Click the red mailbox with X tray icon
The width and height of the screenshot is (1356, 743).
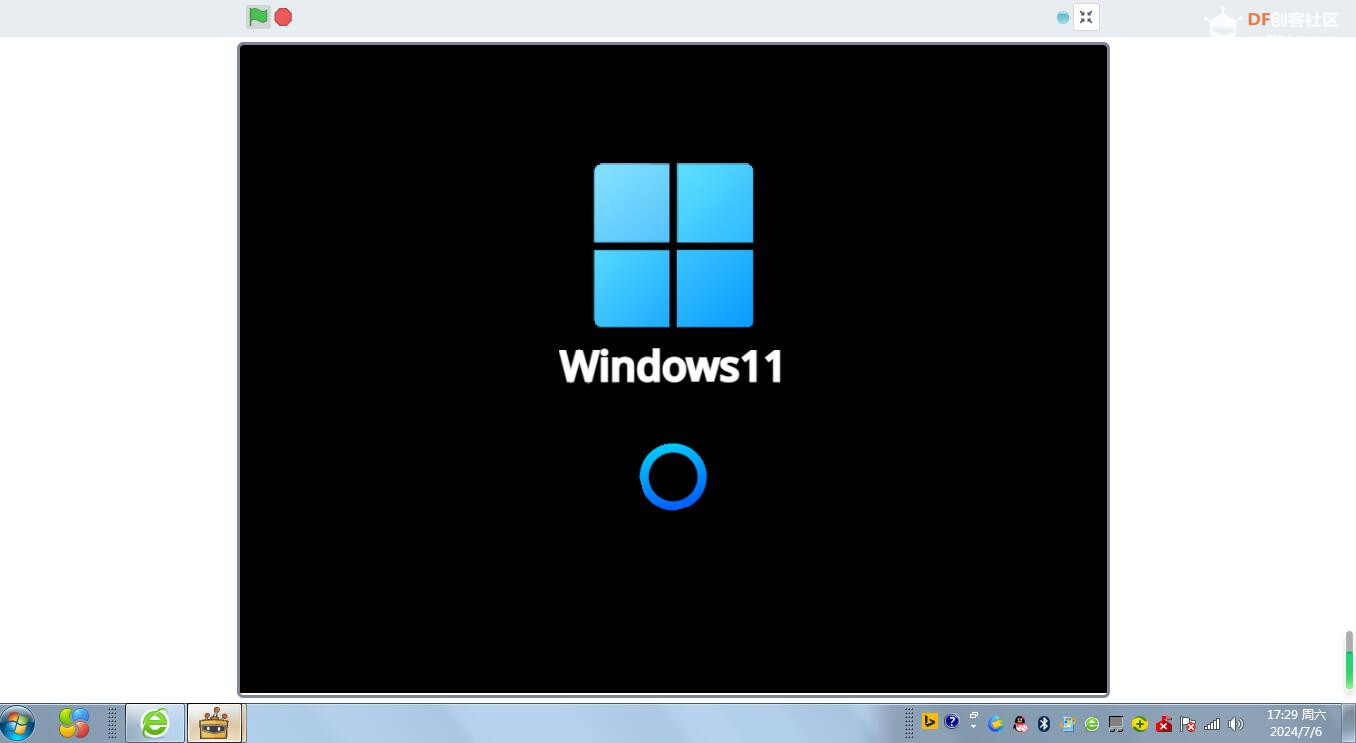coord(1164,724)
